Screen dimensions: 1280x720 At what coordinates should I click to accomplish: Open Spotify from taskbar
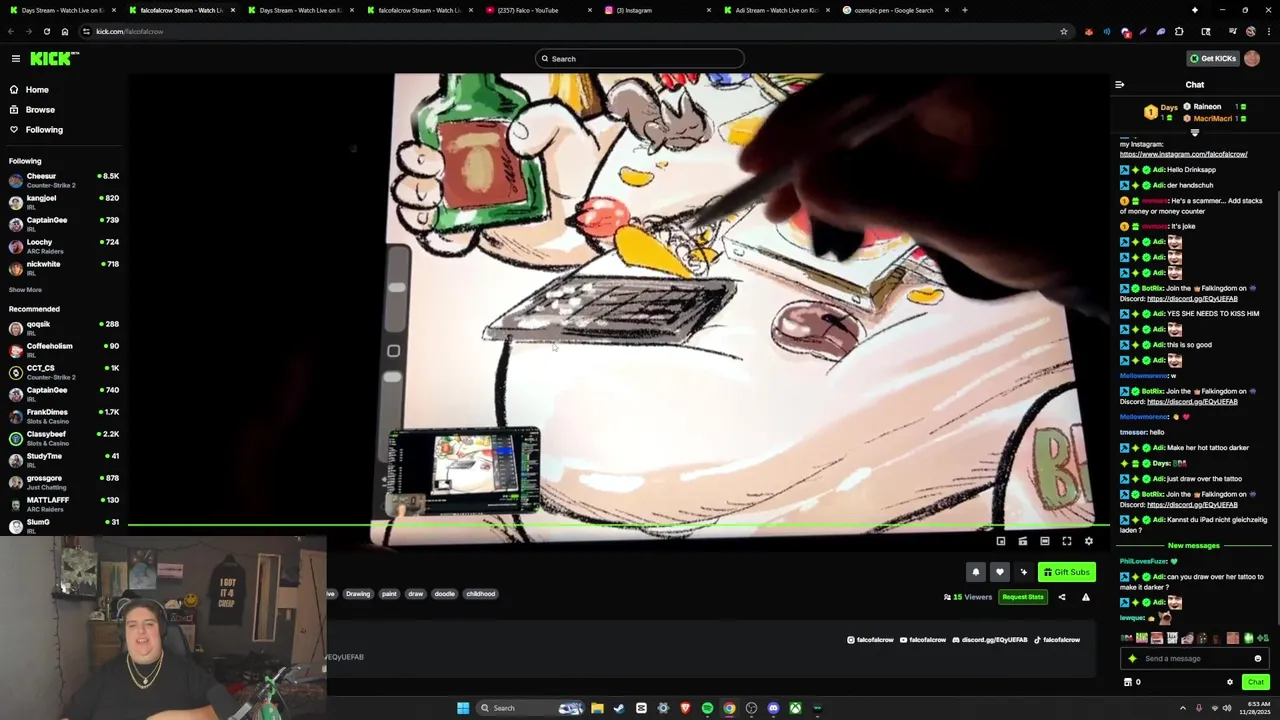[707, 708]
